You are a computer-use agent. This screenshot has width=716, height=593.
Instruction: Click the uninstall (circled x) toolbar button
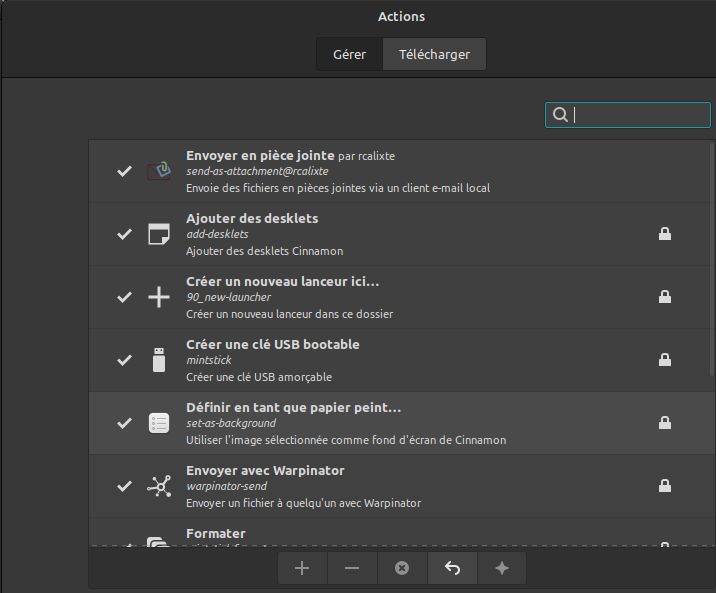[402, 568]
